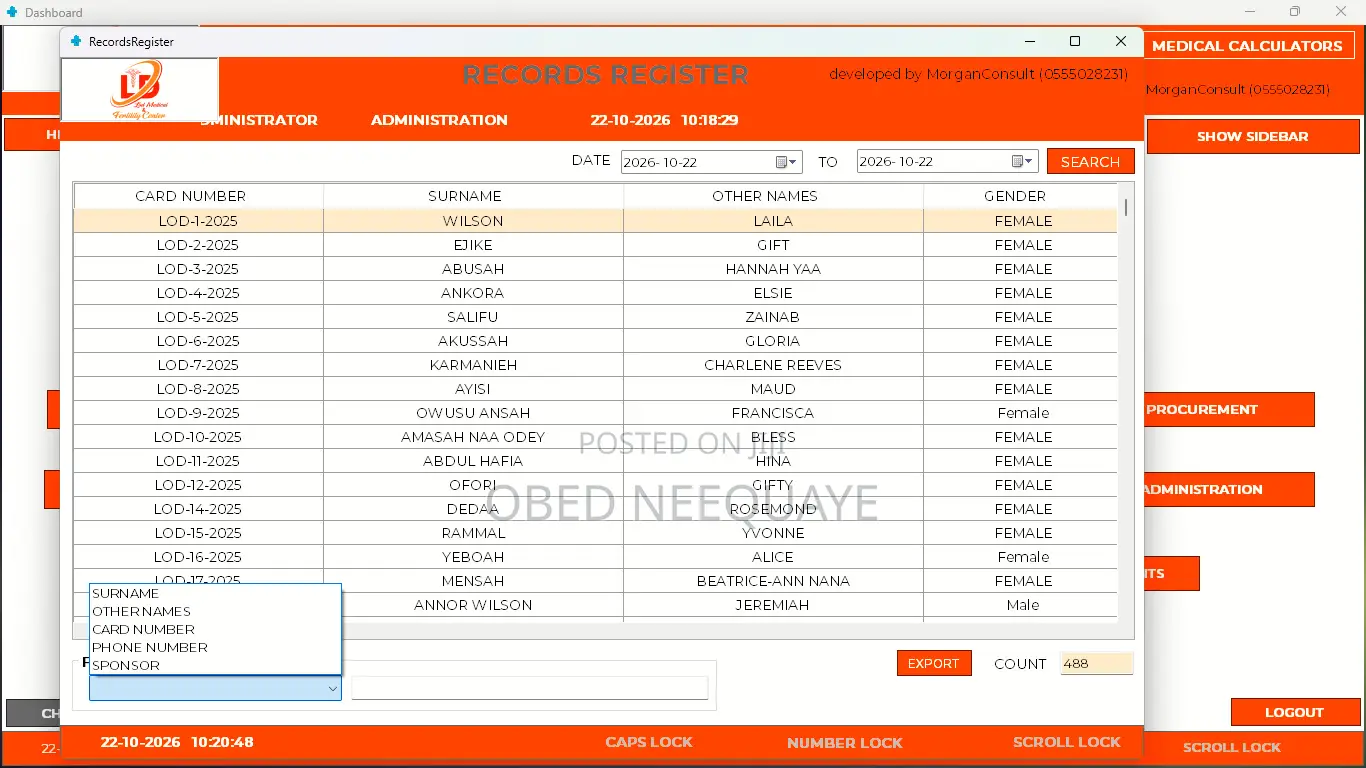1366x768 pixels.
Task: Click the EXPORT button
Action: (934, 663)
